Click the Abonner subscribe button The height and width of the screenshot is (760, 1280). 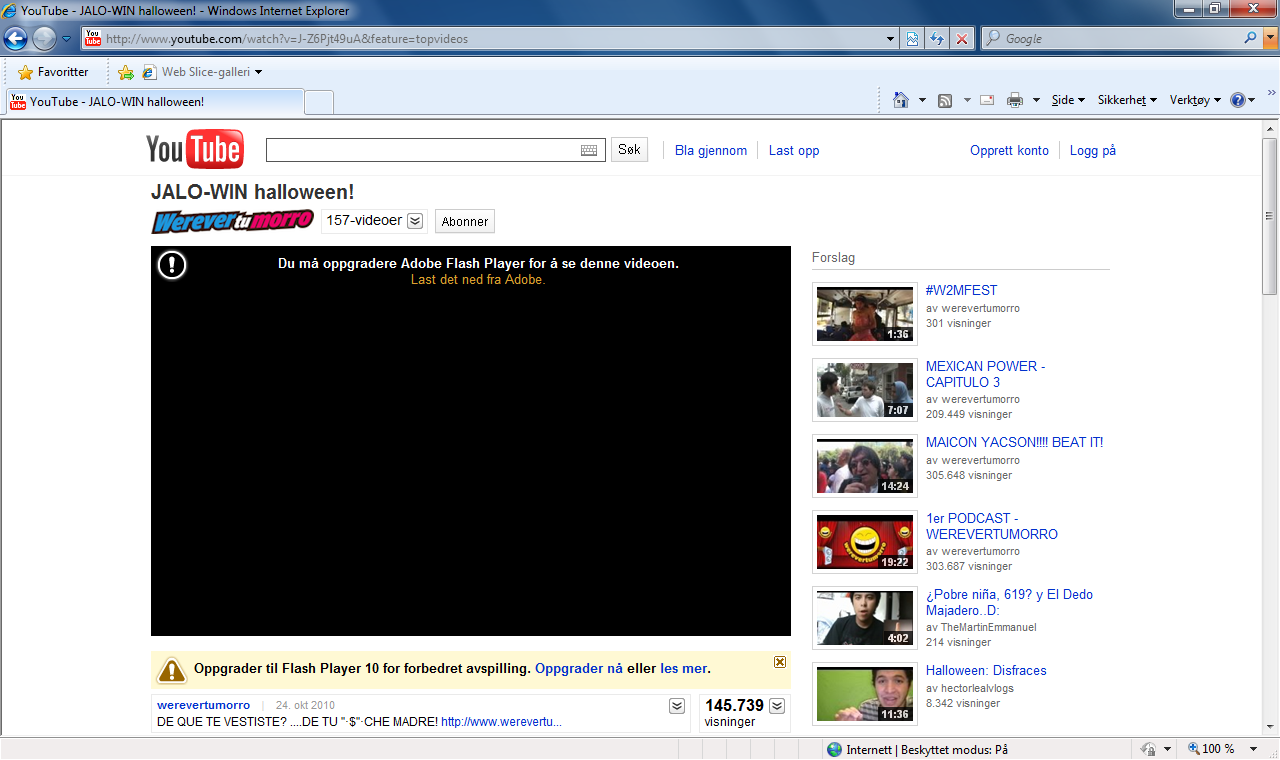click(465, 221)
